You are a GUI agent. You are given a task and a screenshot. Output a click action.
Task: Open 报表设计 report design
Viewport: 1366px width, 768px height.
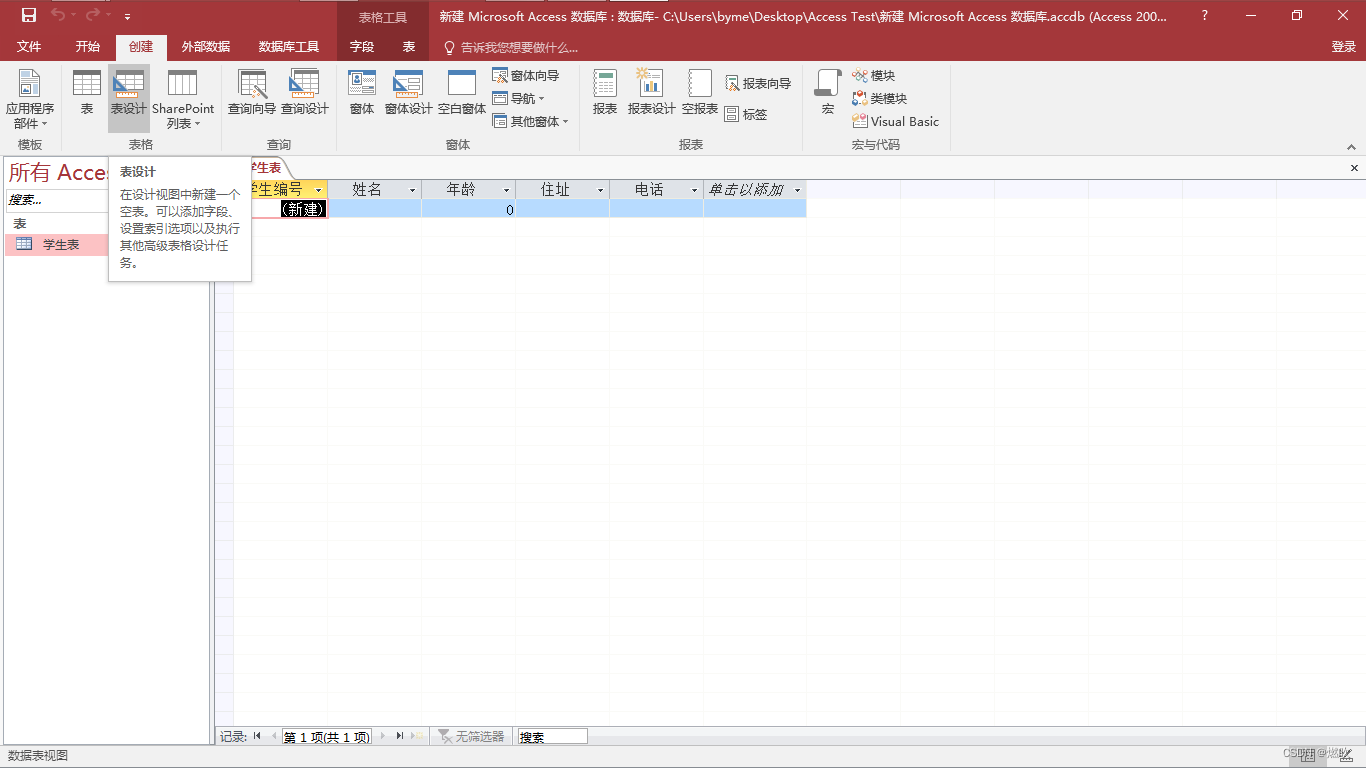click(x=652, y=93)
